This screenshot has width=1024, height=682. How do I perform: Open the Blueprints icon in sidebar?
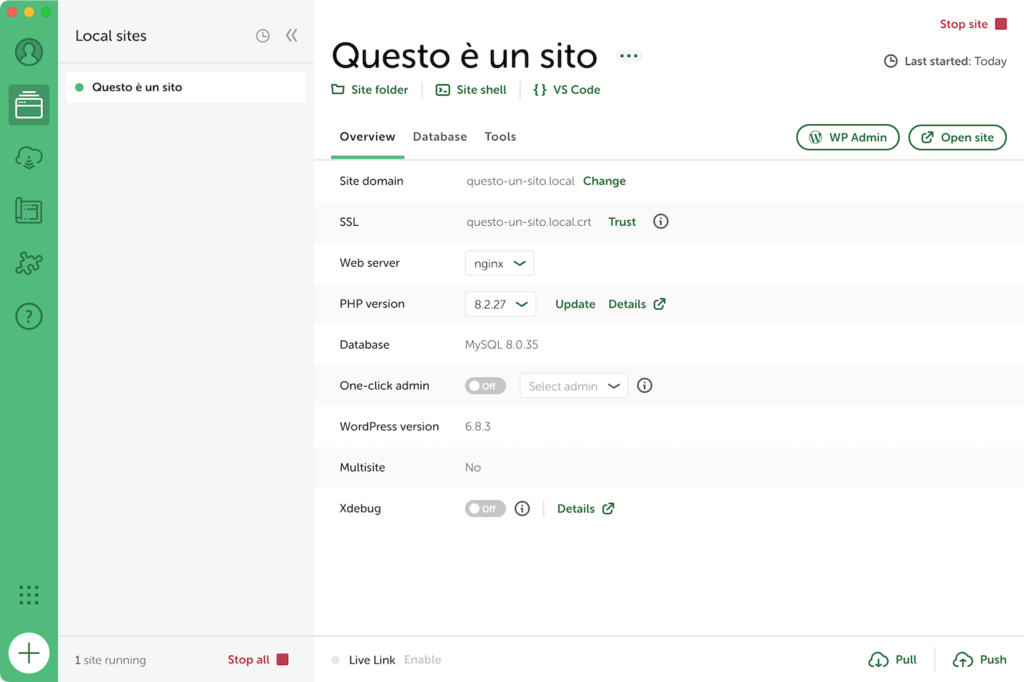pos(29,211)
